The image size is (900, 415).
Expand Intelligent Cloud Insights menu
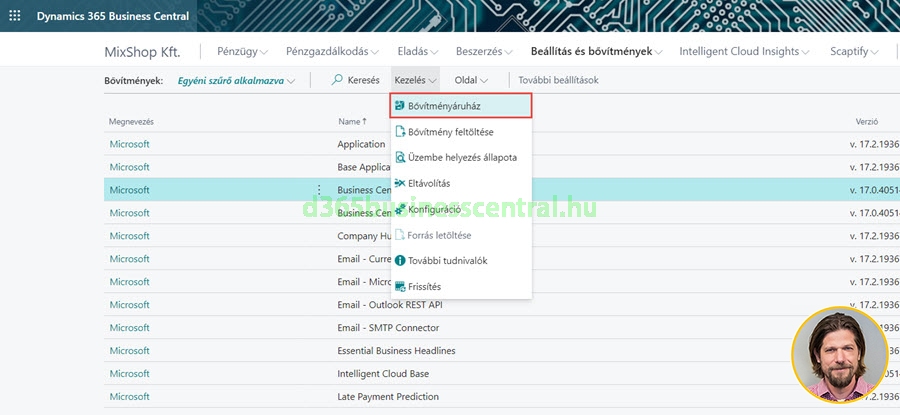click(x=744, y=52)
